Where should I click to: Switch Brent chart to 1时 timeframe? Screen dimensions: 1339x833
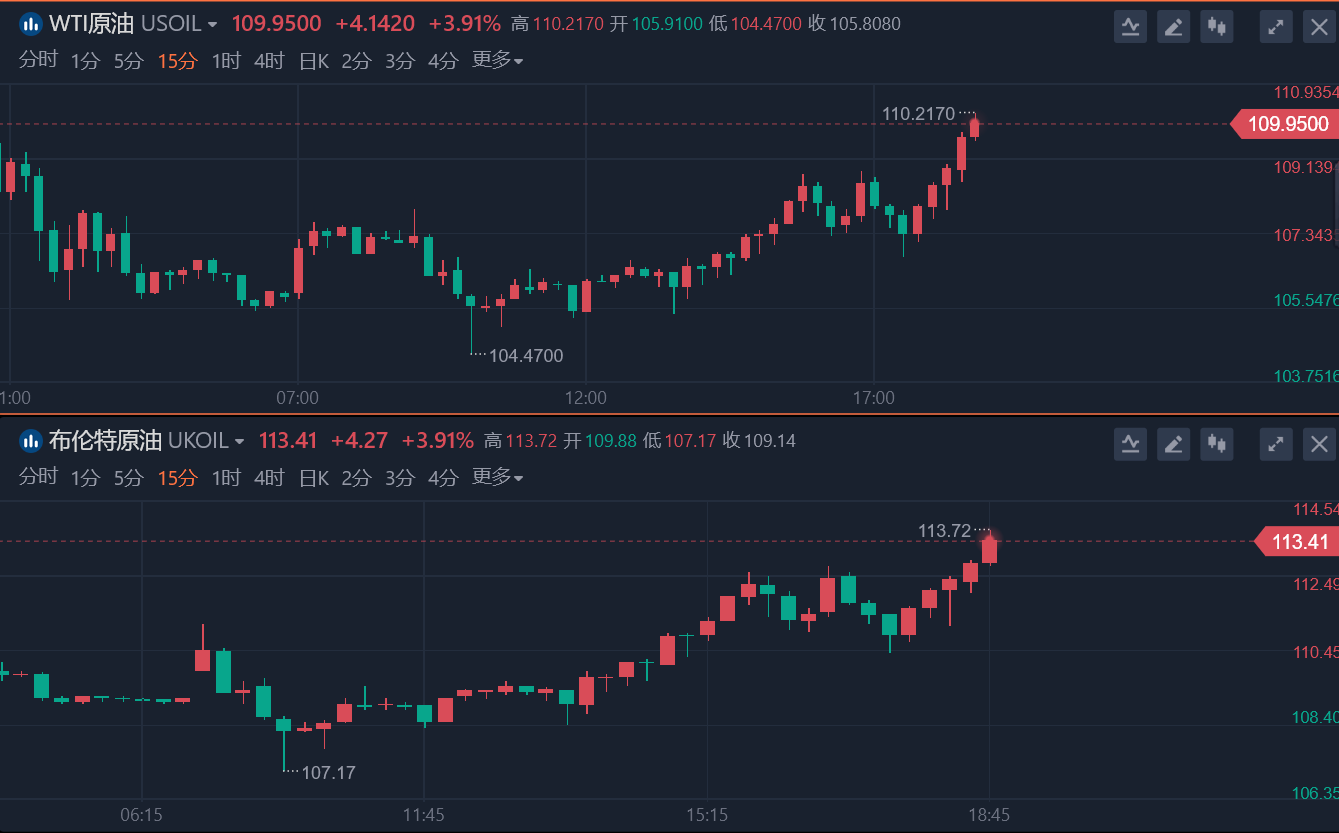pyautogui.click(x=226, y=478)
